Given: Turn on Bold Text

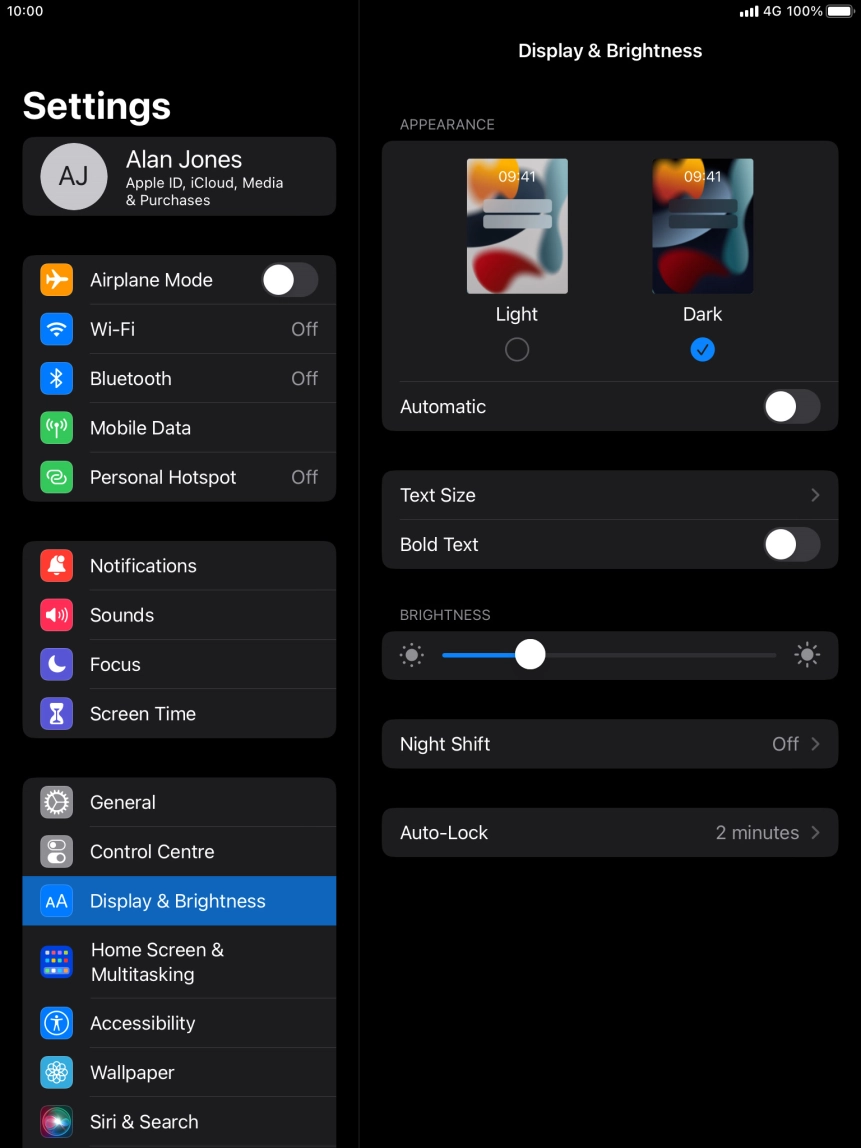Looking at the screenshot, I should point(792,545).
